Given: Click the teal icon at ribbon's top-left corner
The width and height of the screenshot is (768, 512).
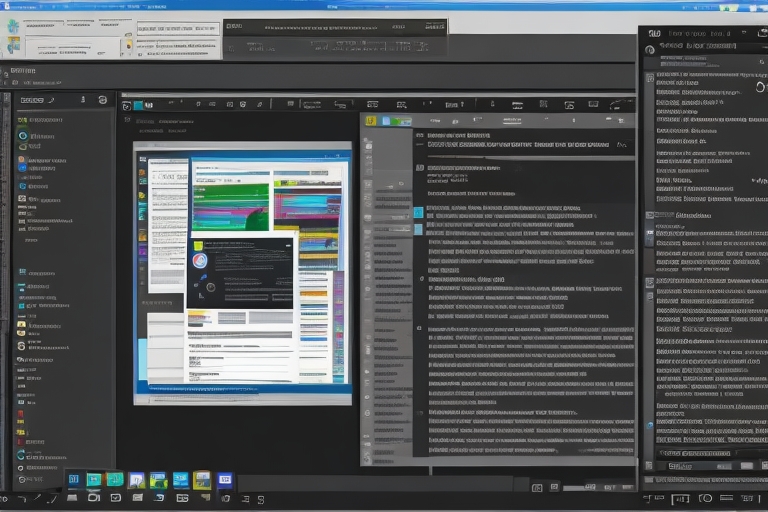Looking at the screenshot, I should click(12, 27).
